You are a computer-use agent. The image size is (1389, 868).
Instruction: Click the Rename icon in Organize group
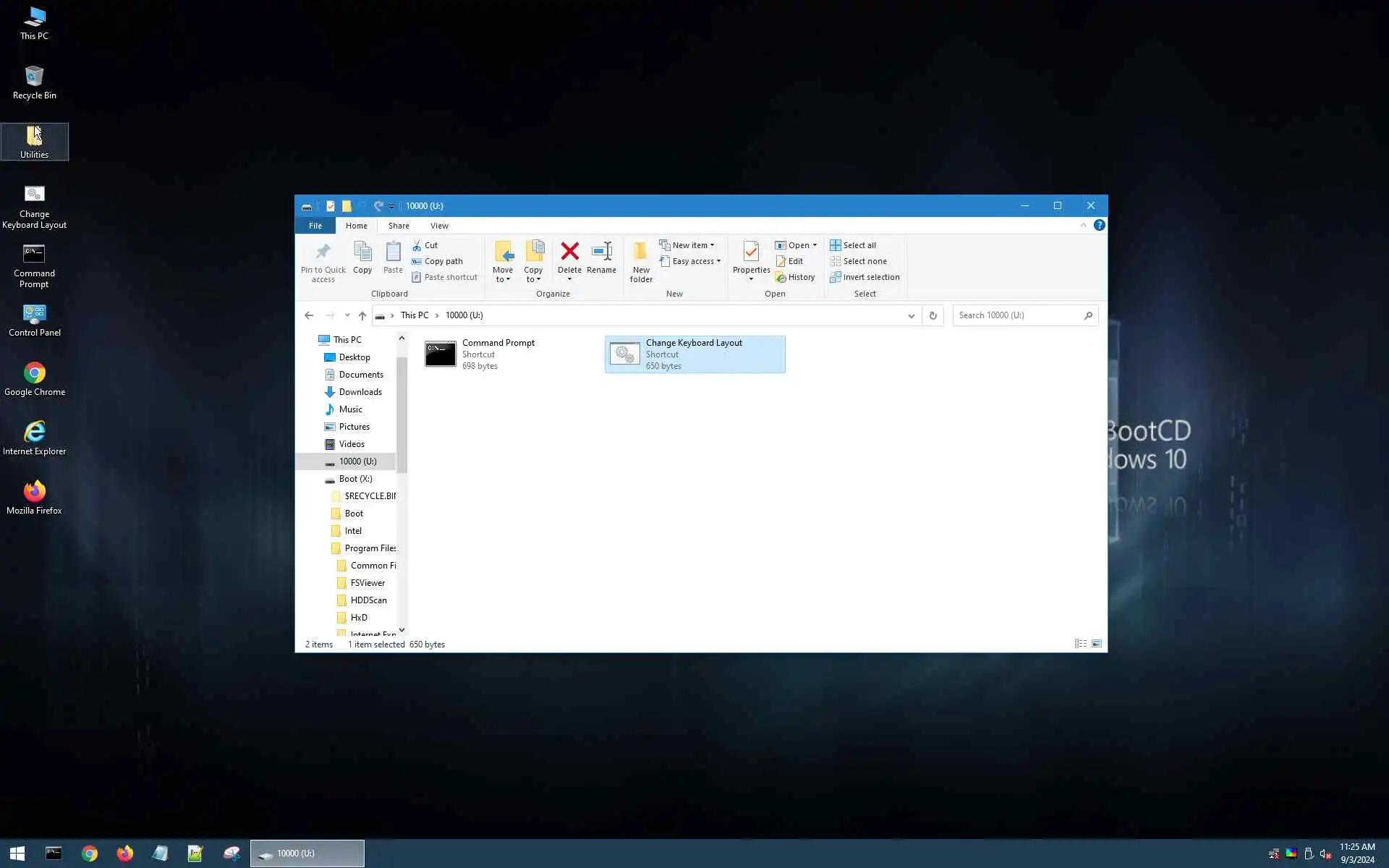pyautogui.click(x=601, y=252)
